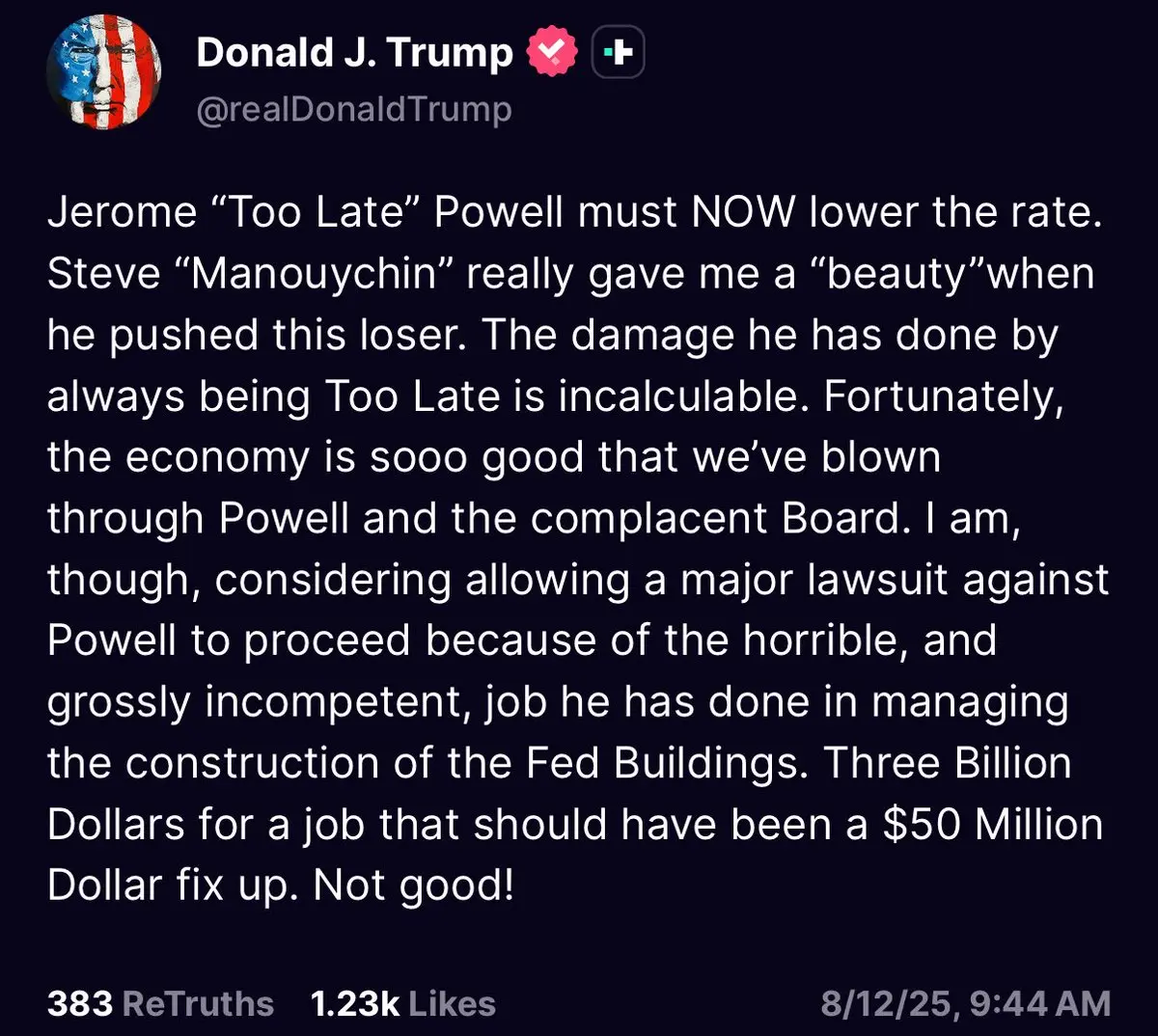Visit the @realDonaldTrump handle

(x=354, y=109)
